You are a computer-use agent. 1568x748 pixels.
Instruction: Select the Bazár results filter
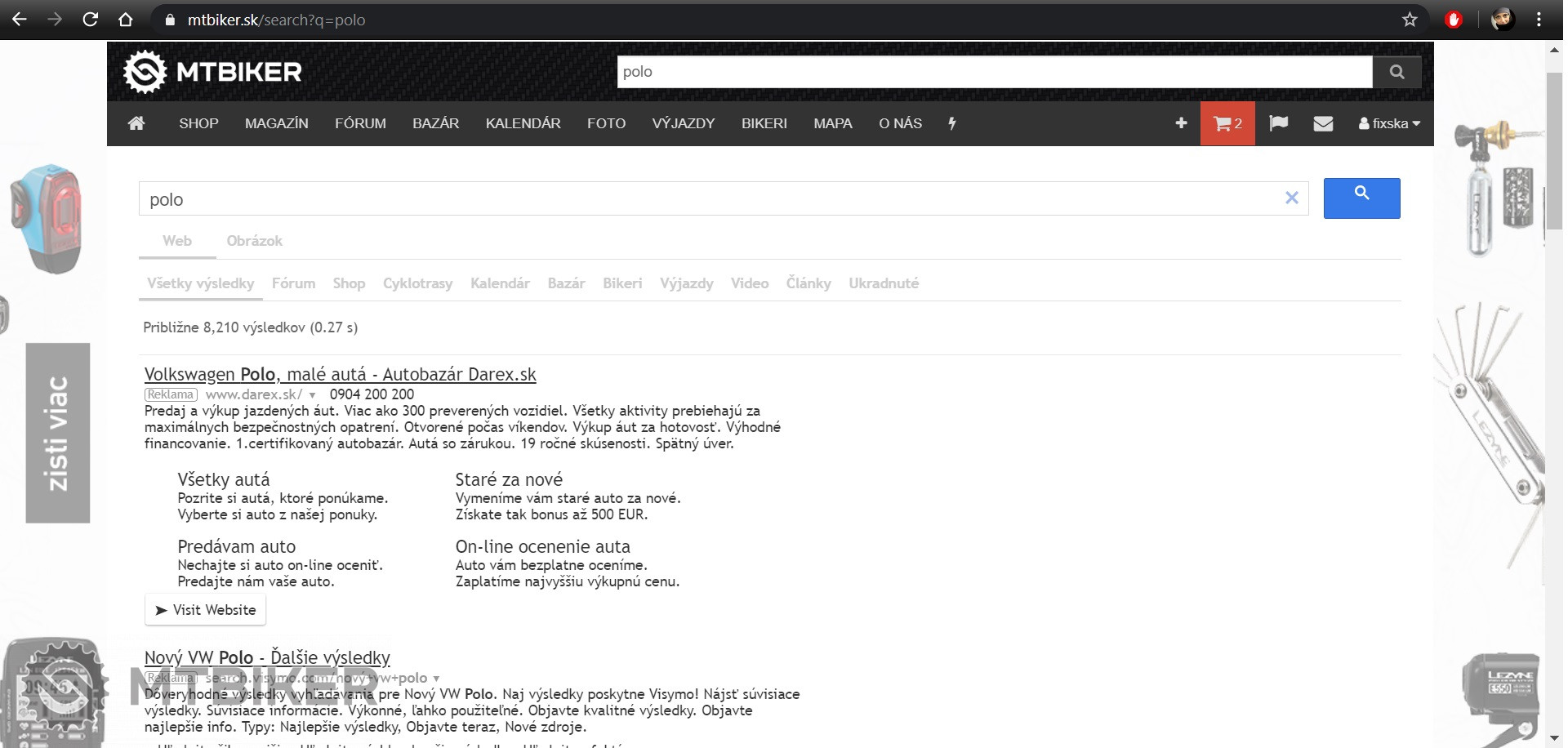click(566, 283)
